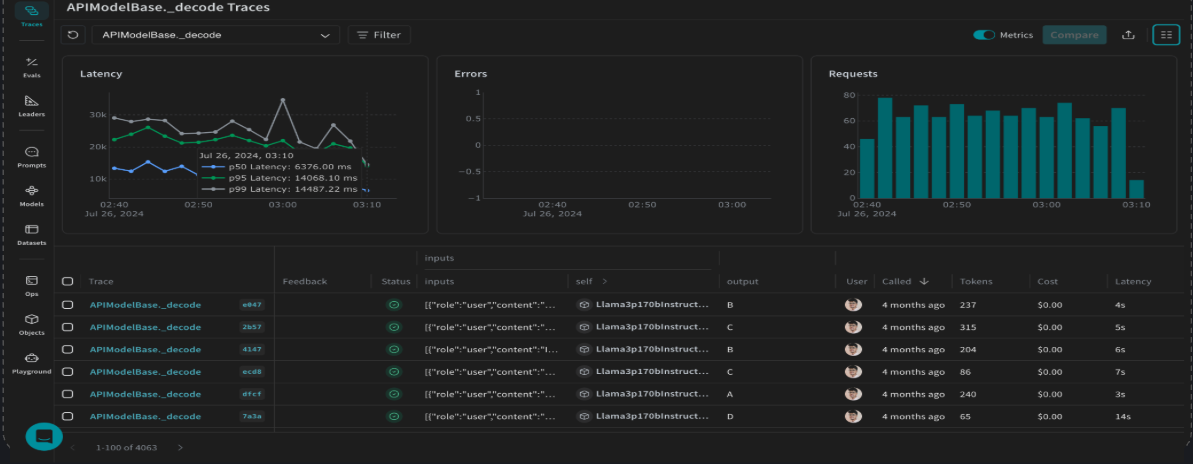This screenshot has height=464, width=1193.
Task: Click the 315 tokens value
Action: [969, 327]
